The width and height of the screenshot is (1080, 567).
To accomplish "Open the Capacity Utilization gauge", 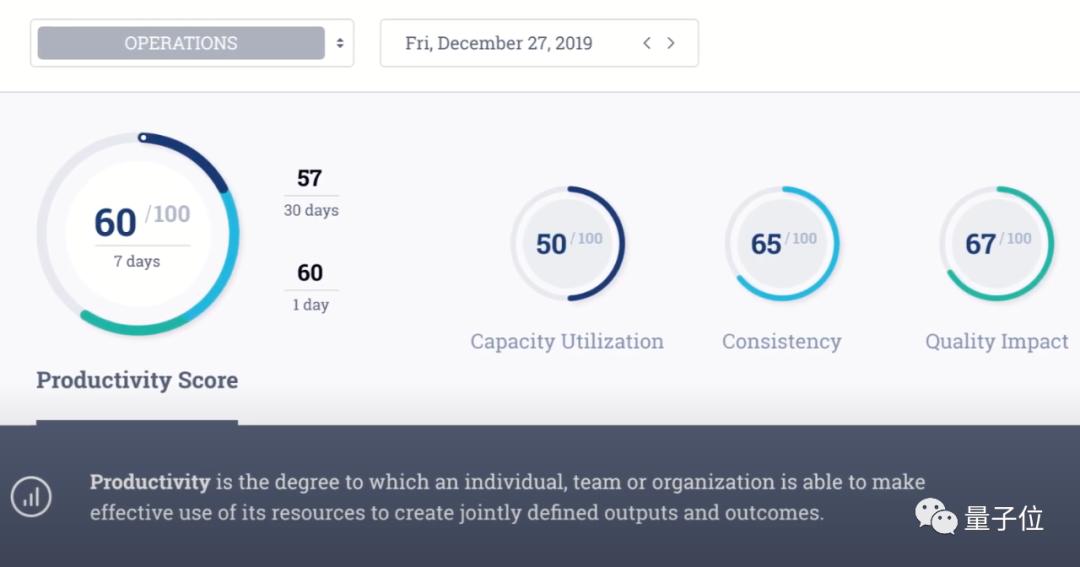I will pyautogui.click(x=567, y=243).
